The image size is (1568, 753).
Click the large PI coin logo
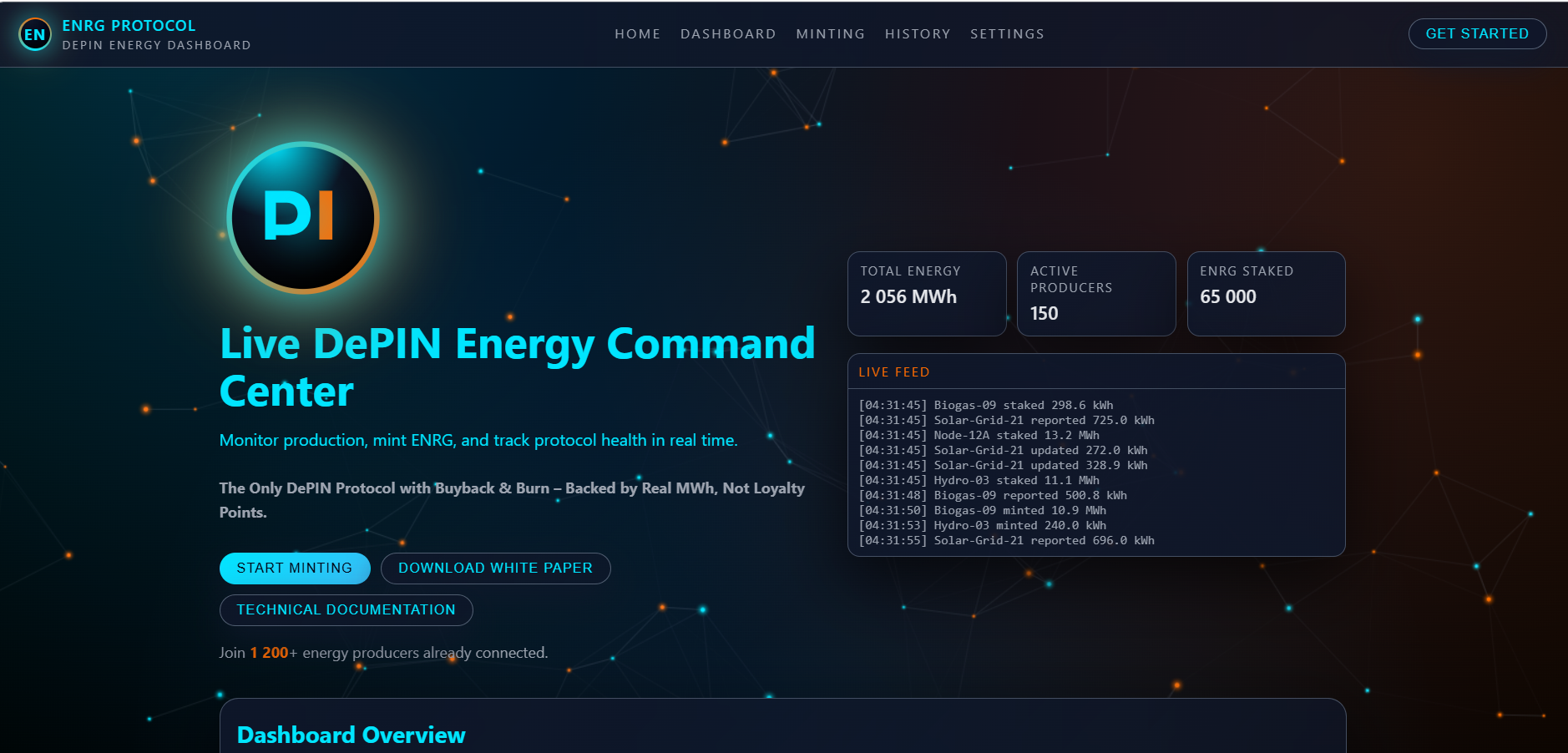coord(303,218)
